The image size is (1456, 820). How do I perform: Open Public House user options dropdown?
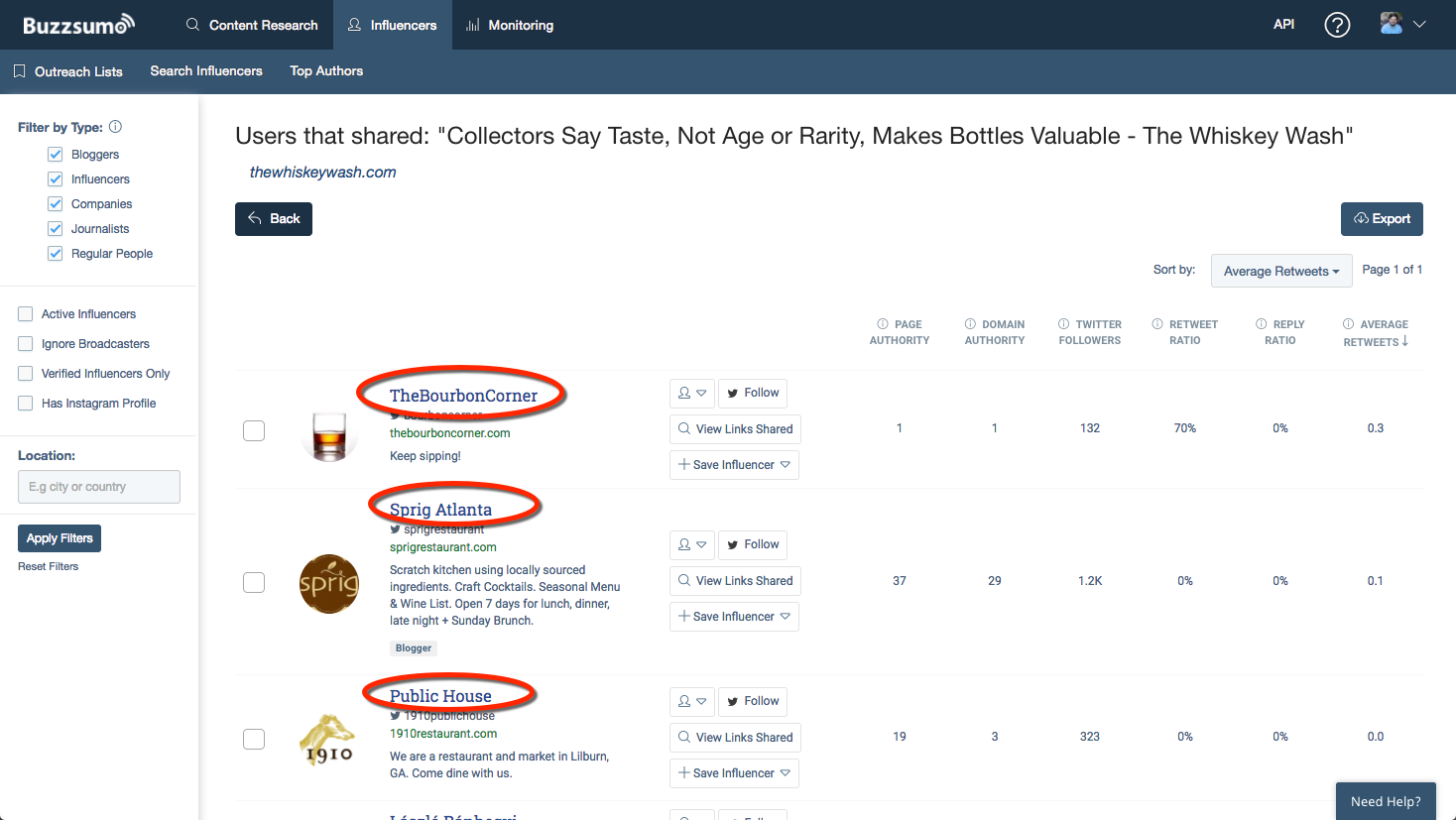[x=692, y=702]
